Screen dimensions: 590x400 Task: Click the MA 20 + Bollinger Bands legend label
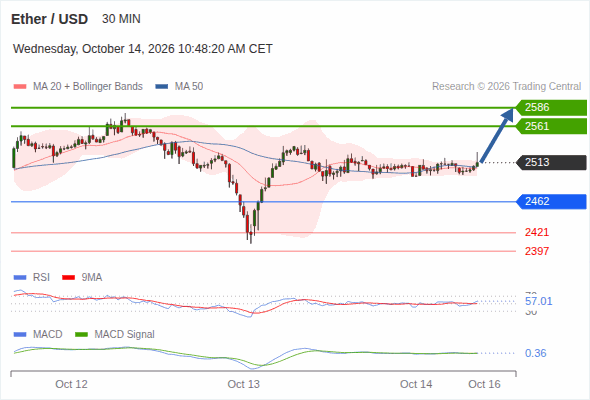88,87
